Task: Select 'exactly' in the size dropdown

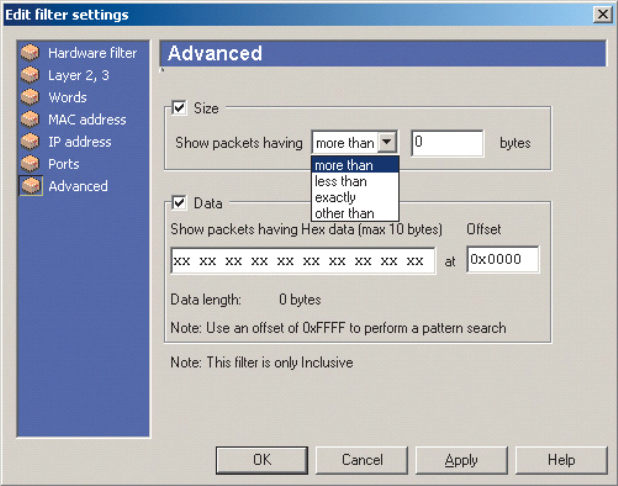Action: [x=335, y=197]
